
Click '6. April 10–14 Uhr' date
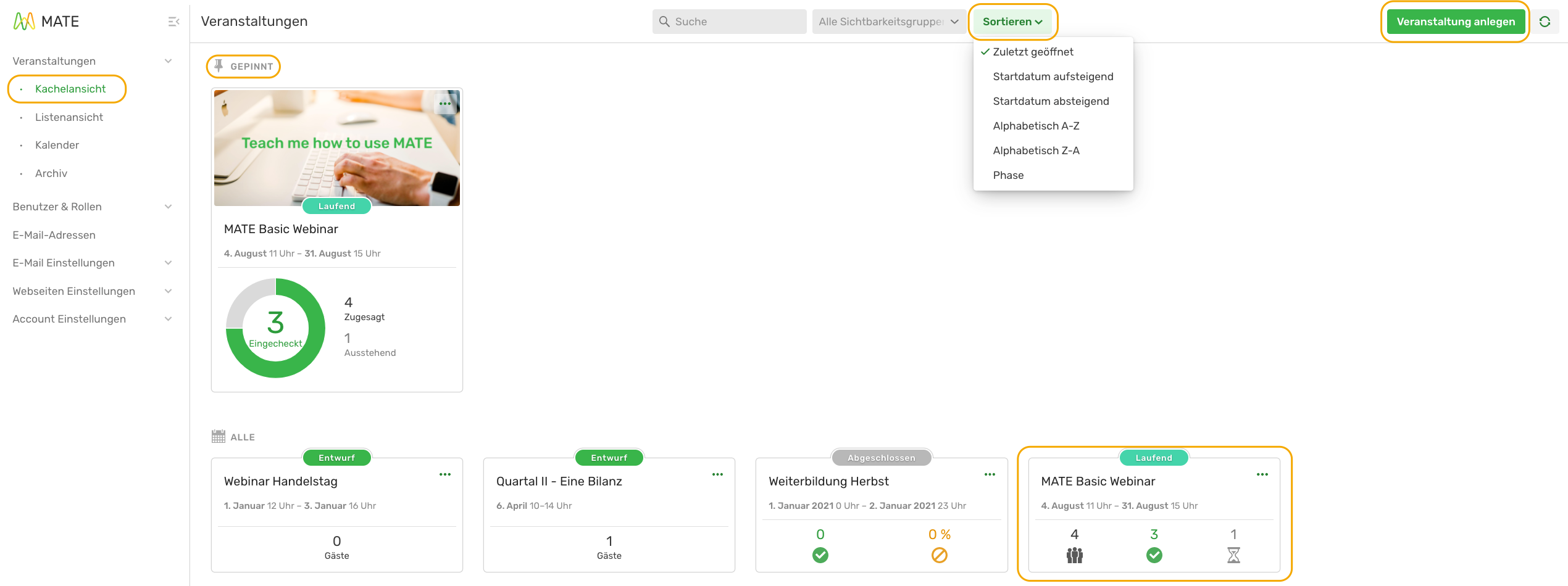(534, 506)
